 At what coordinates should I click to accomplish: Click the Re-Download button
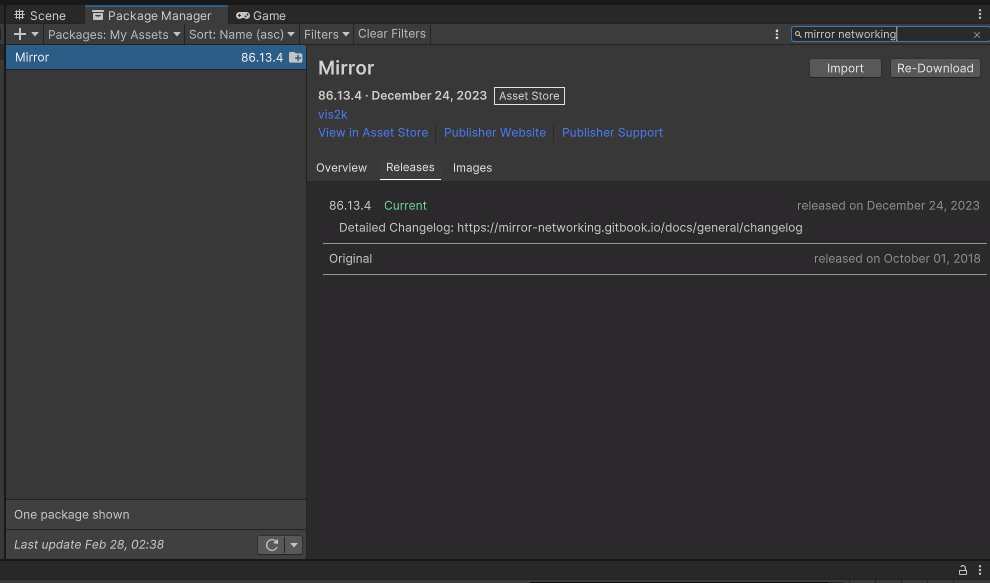pos(935,68)
